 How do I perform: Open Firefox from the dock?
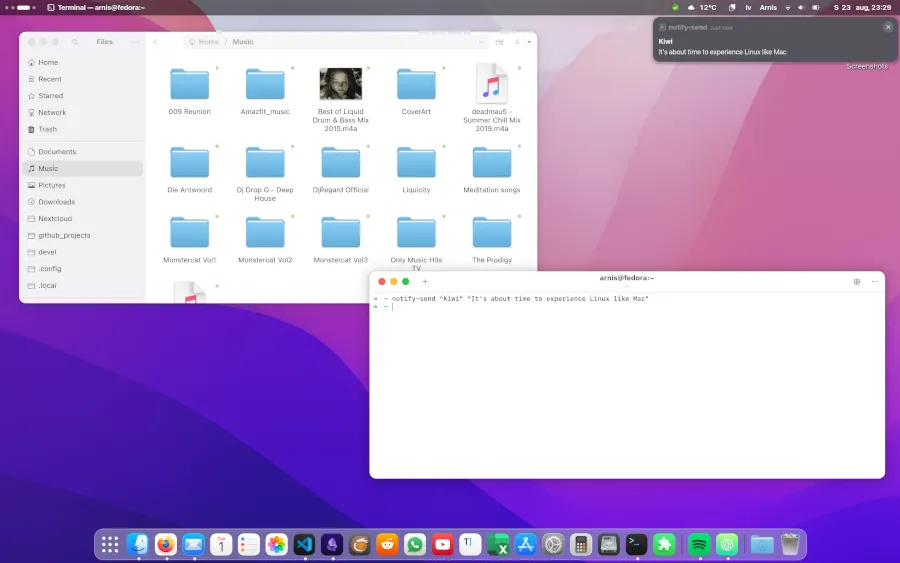[x=166, y=544]
